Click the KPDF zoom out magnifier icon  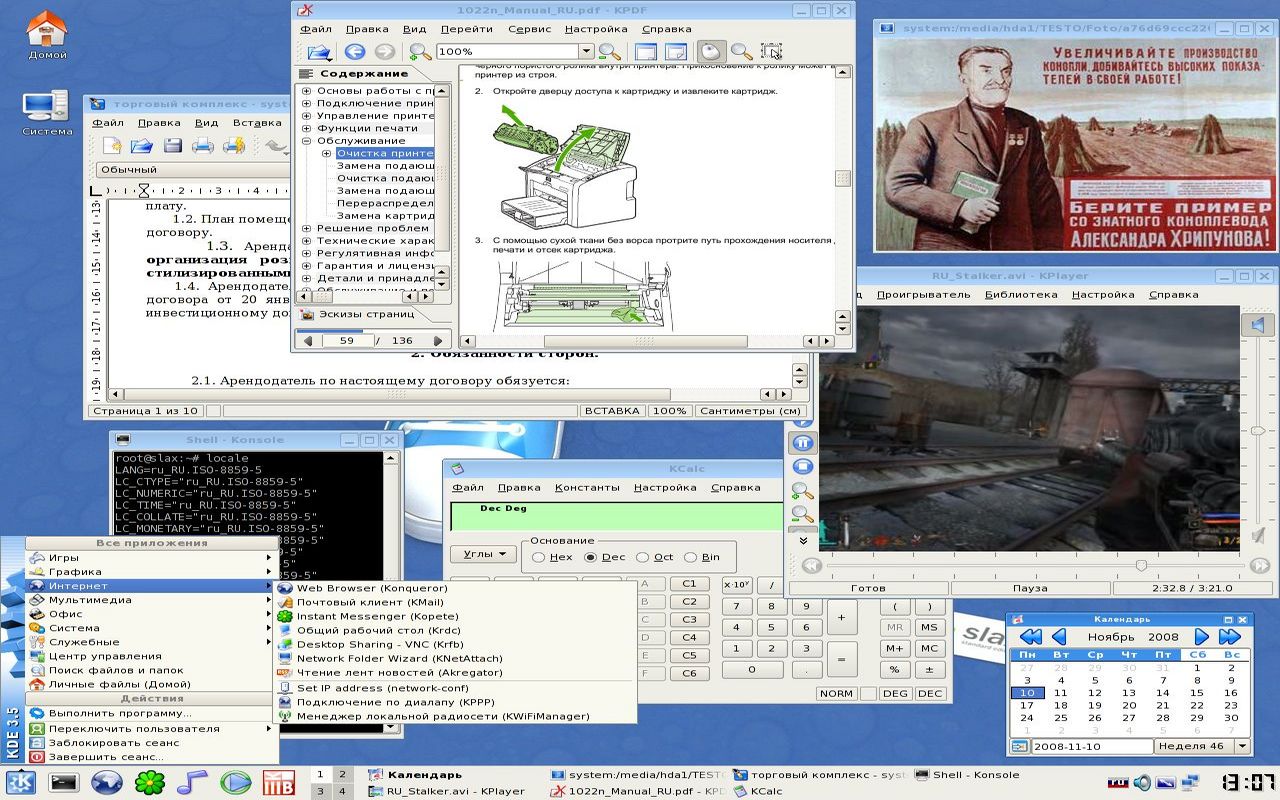point(609,52)
